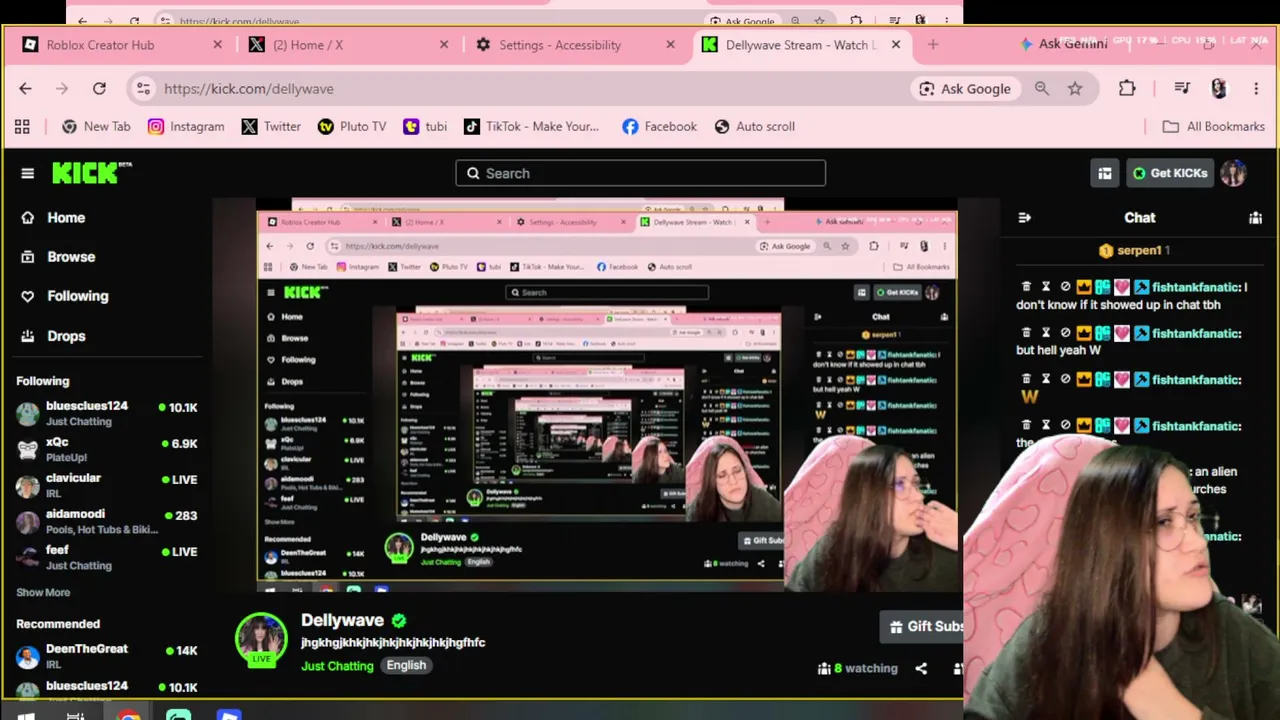
Task: Go back using browser back arrow
Action: (25, 88)
